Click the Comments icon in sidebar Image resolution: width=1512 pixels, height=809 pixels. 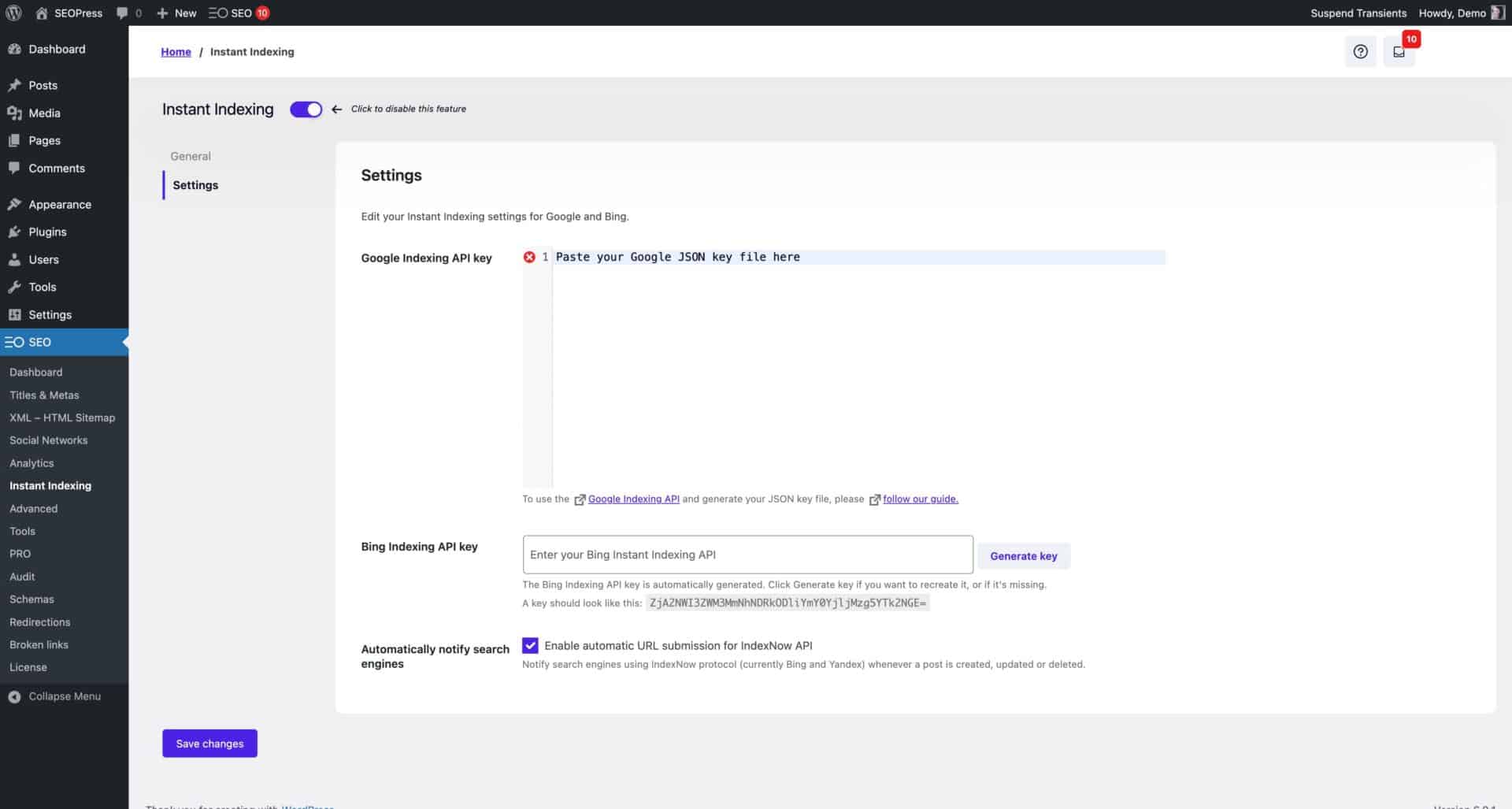point(14,168)
